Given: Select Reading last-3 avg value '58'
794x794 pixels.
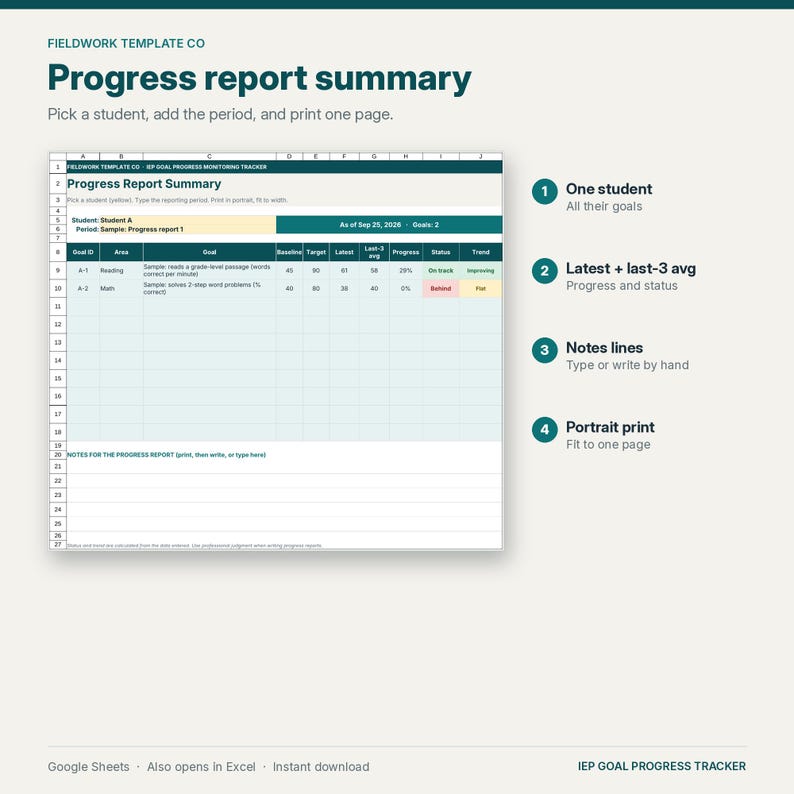Looking at the screenshot, I should (374, 270).
